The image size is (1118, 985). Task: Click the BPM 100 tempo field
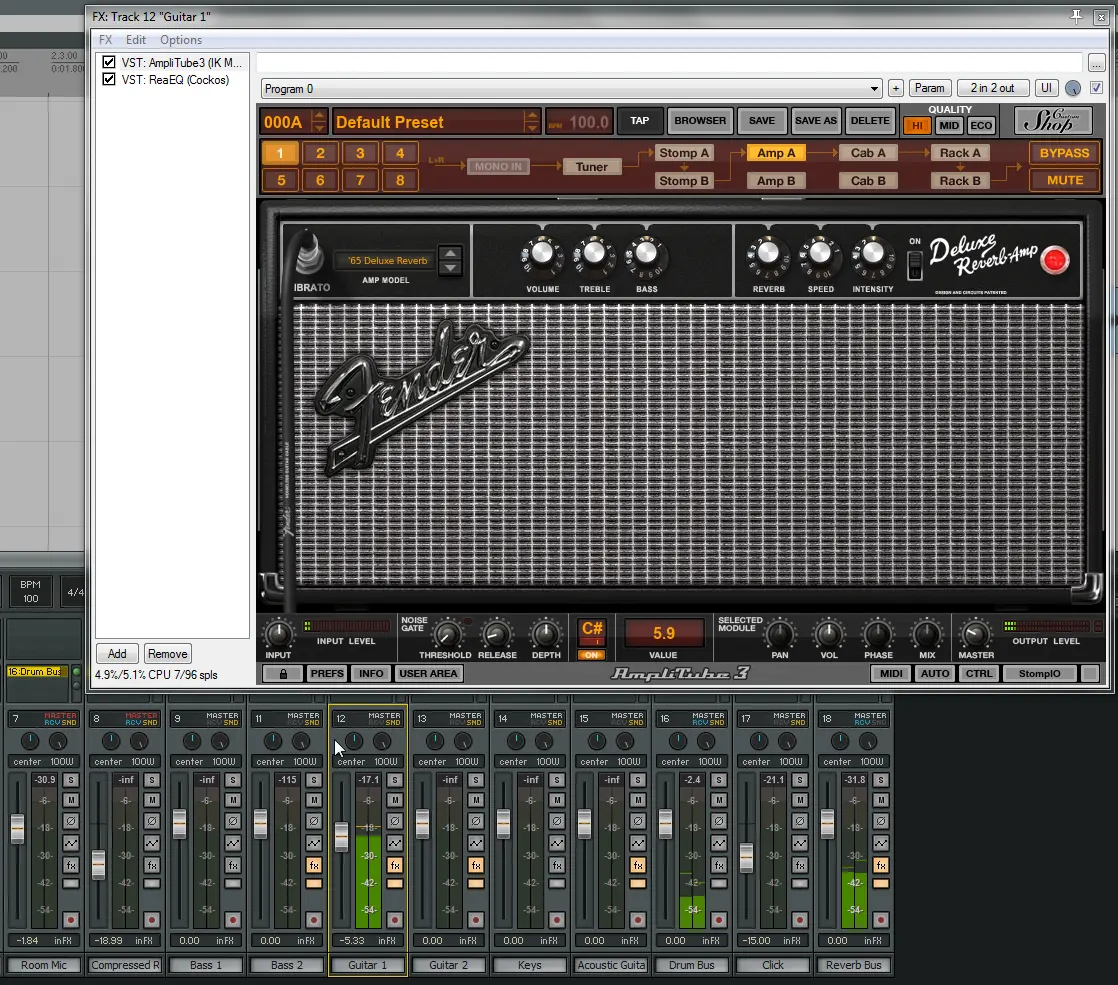(30, 591)
